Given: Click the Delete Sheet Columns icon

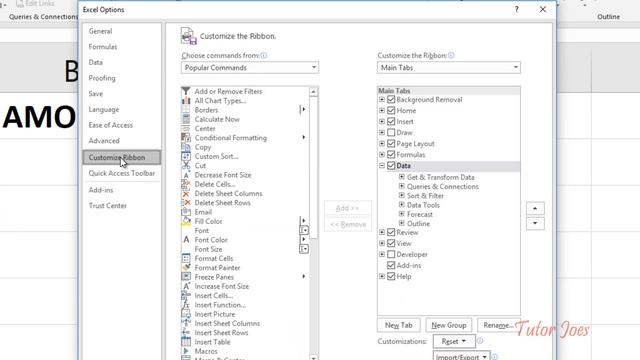Looking at the screenshot, I should pos(186,193).
